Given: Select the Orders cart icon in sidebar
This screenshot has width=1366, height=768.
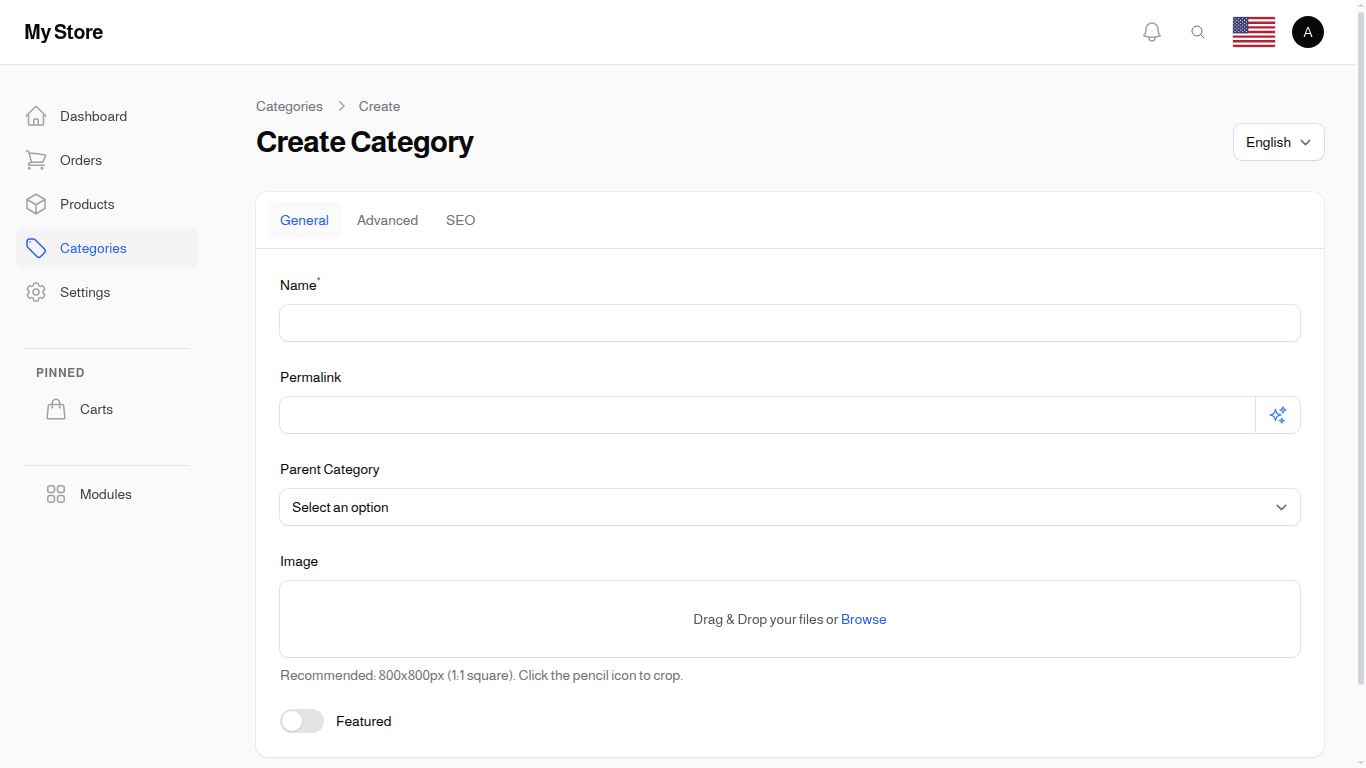Looking at the screenshot, I should tap(36, 160).
